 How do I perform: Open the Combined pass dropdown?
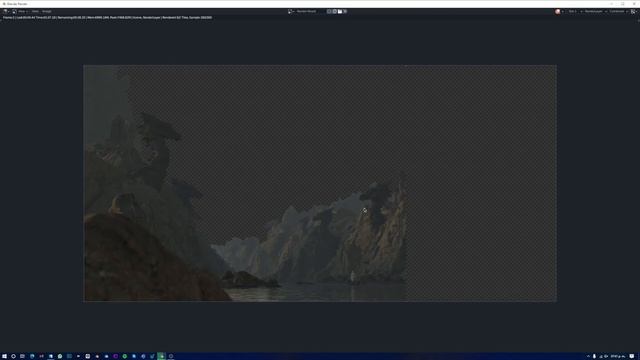619,11
